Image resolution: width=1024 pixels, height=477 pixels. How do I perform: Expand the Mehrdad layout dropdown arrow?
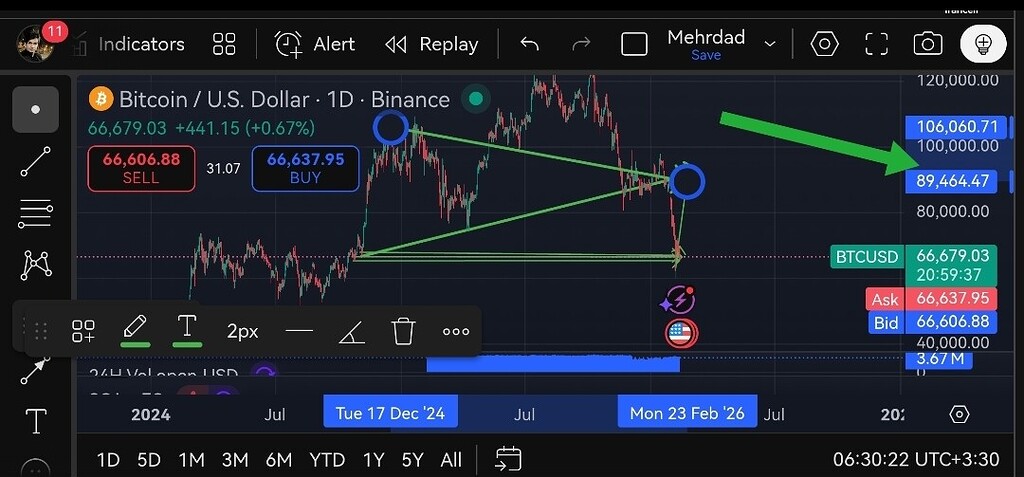point(770,44)
